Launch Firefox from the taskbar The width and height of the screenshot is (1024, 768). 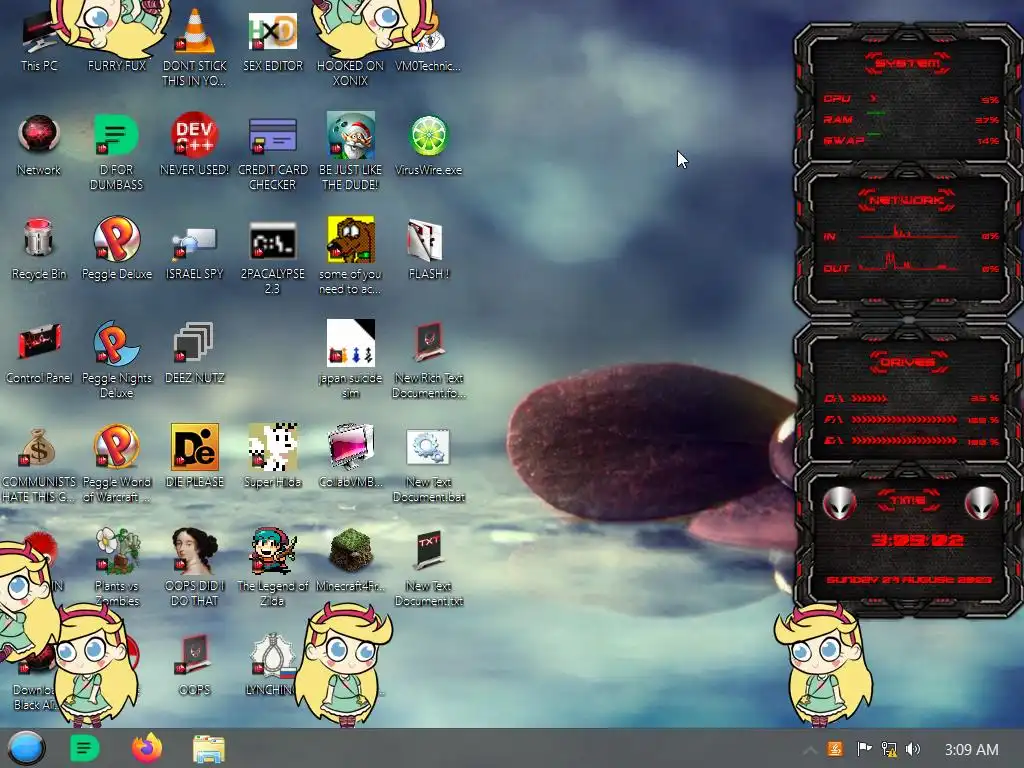(147, 748)
